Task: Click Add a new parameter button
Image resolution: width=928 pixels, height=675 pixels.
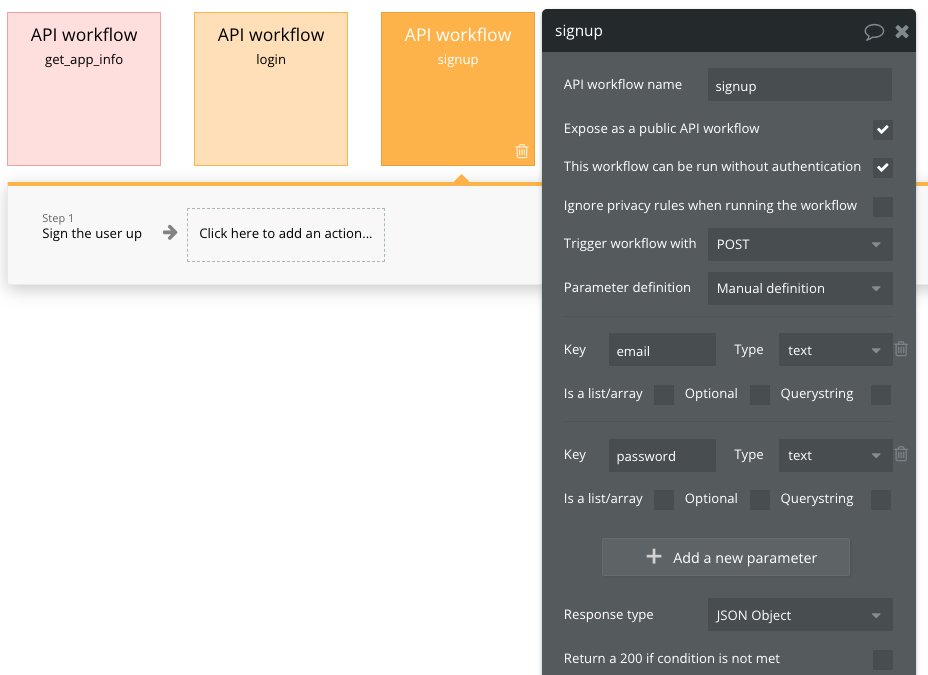Action: point(725,558)
